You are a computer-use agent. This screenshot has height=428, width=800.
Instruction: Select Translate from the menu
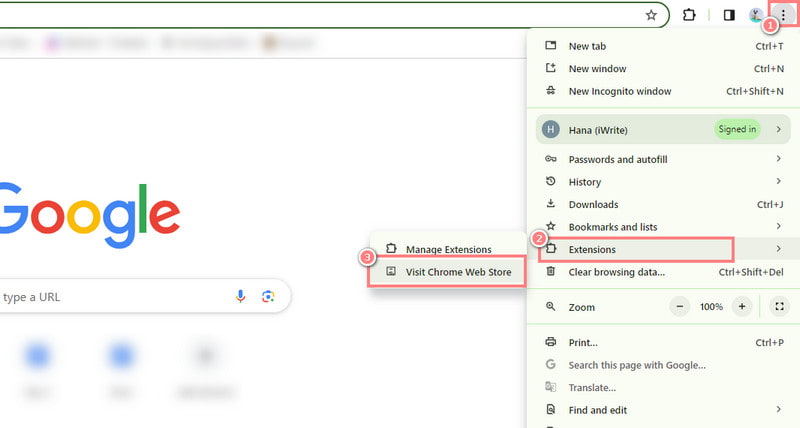[x=664, y=387]
